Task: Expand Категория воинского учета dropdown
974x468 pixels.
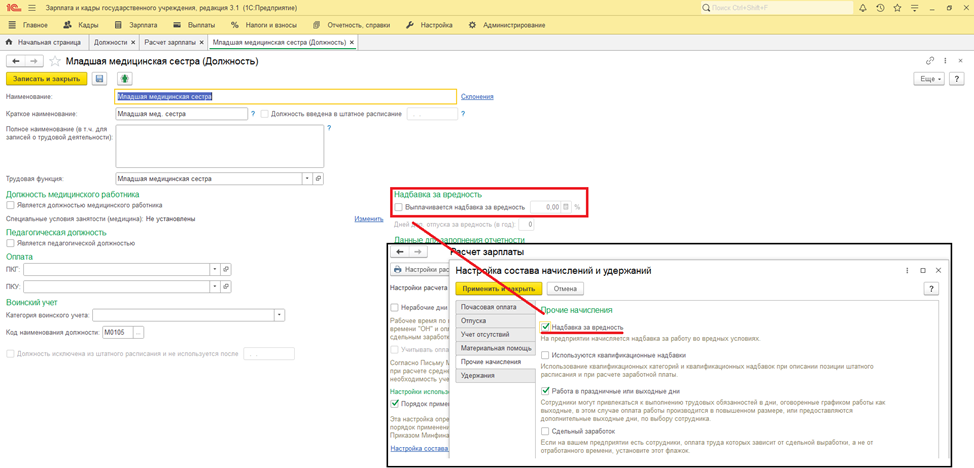Action: (279, 315)
